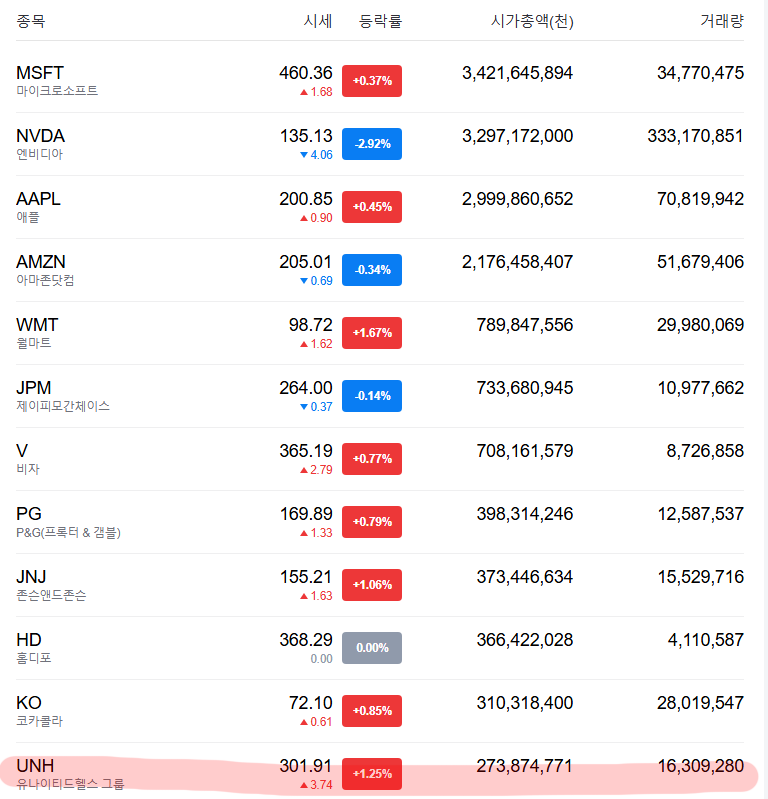This screenshot has height=799, width=768.
Task: Click the Korean name 코카콜라
Action: pos(35,721)
